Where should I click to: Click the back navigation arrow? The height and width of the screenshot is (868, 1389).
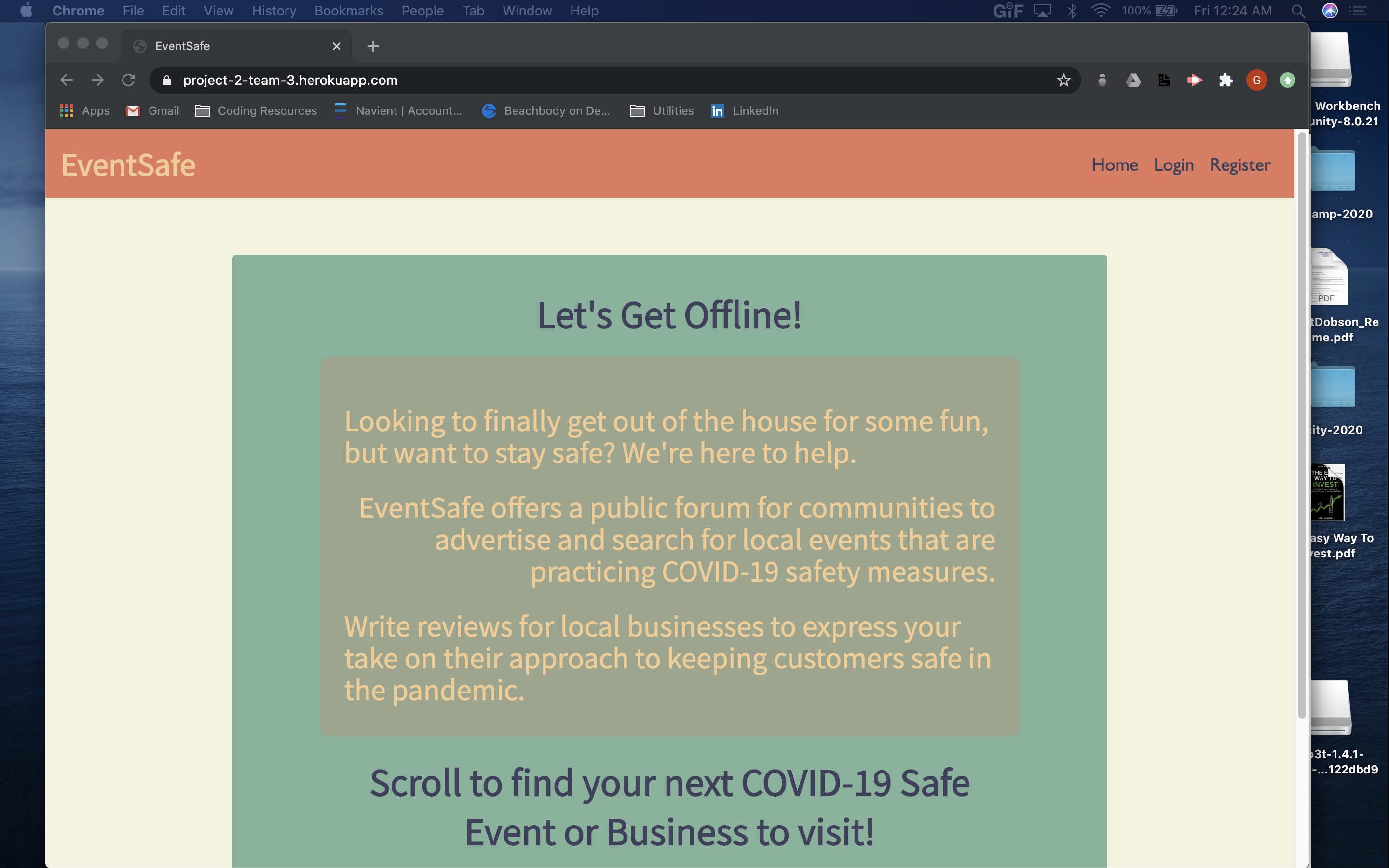tap(67, 80)
